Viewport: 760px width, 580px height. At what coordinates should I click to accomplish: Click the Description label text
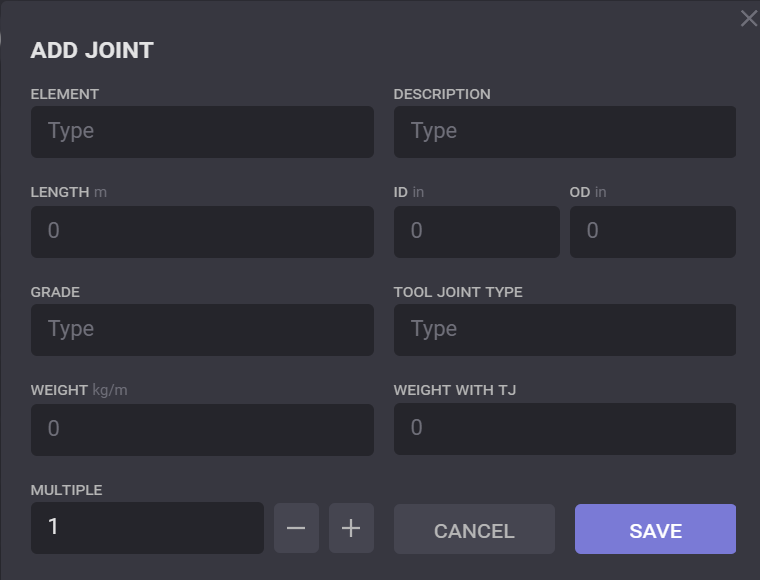(442, 94)
